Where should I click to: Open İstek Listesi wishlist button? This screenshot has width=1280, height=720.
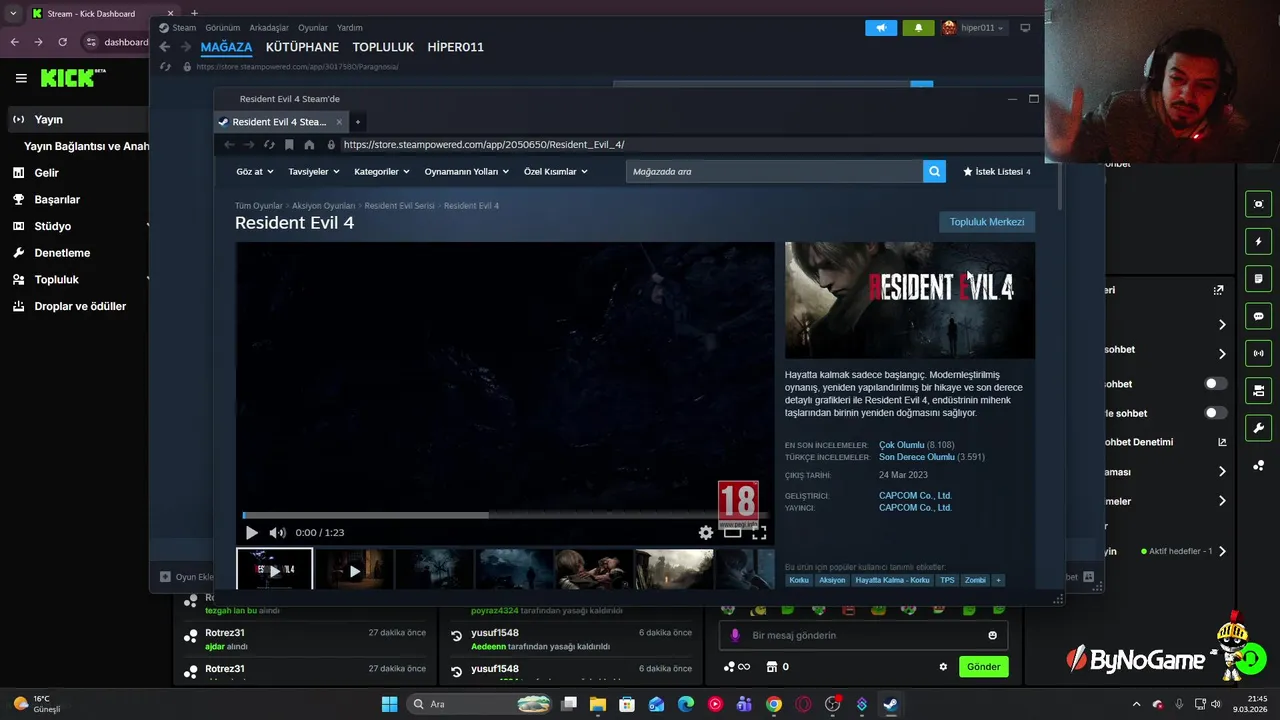tap(996, 172)
